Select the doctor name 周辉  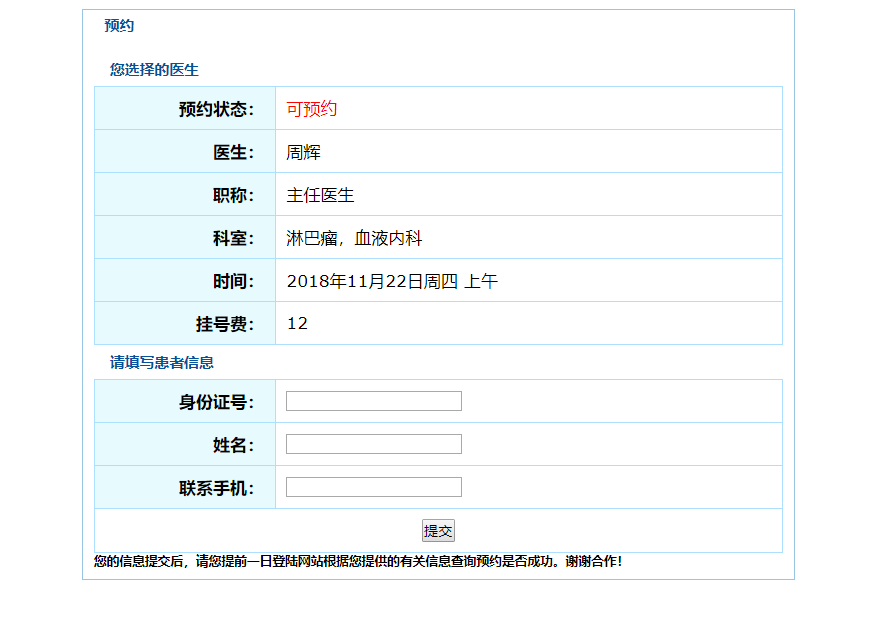[303, 152]
